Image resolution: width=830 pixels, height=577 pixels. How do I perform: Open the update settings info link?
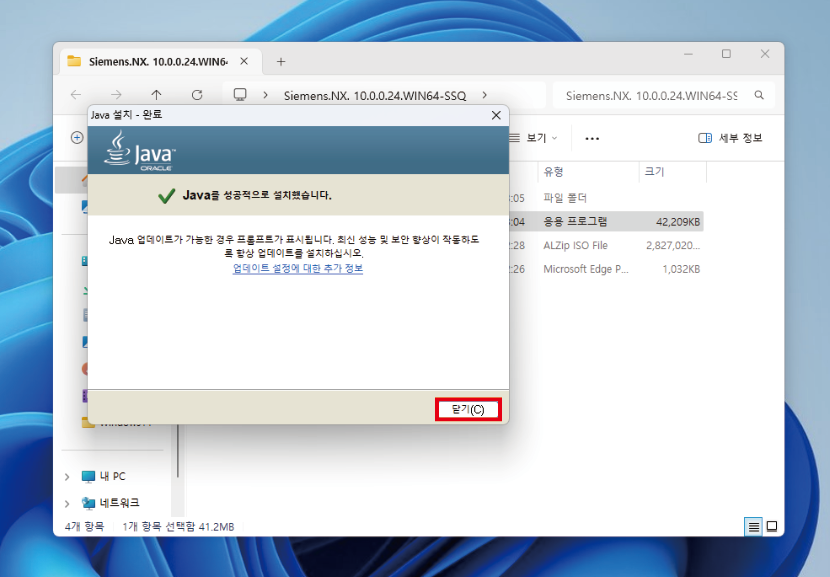[297, 268]
